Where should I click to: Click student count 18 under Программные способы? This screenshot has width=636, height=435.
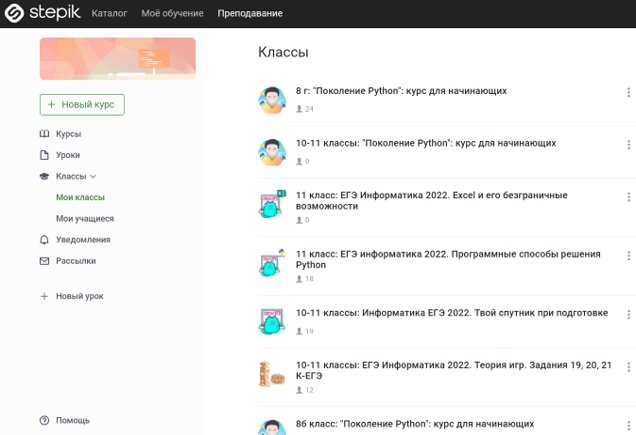305,279
